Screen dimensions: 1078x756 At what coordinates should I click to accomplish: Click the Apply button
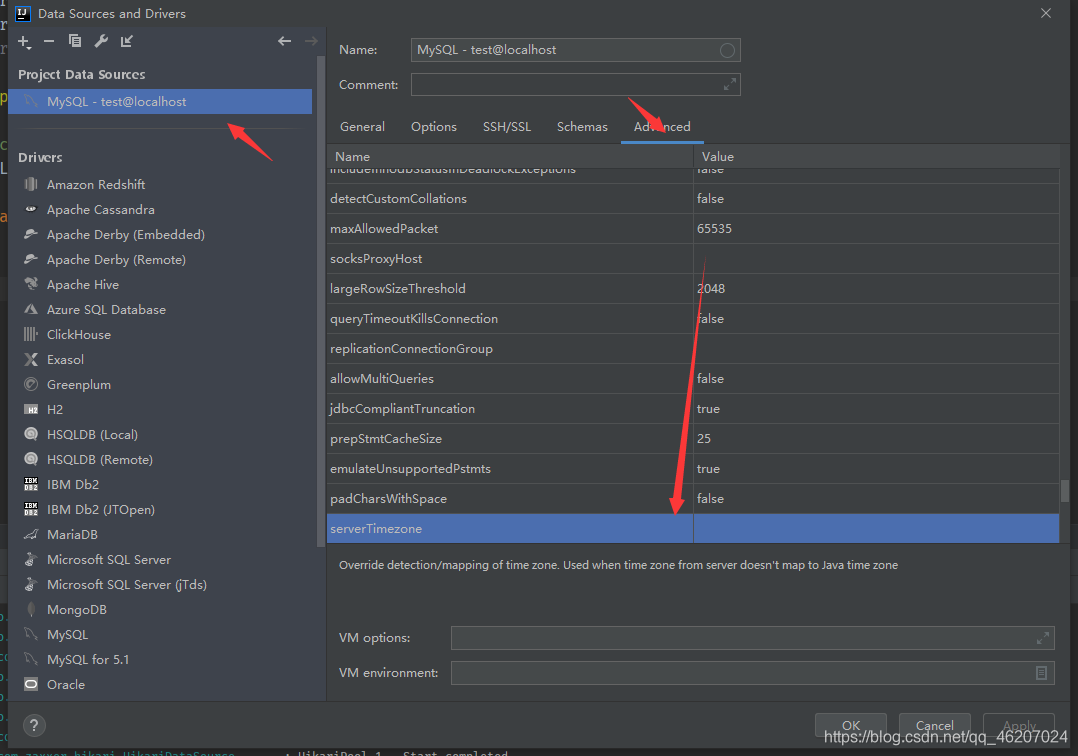point(1019,725)
